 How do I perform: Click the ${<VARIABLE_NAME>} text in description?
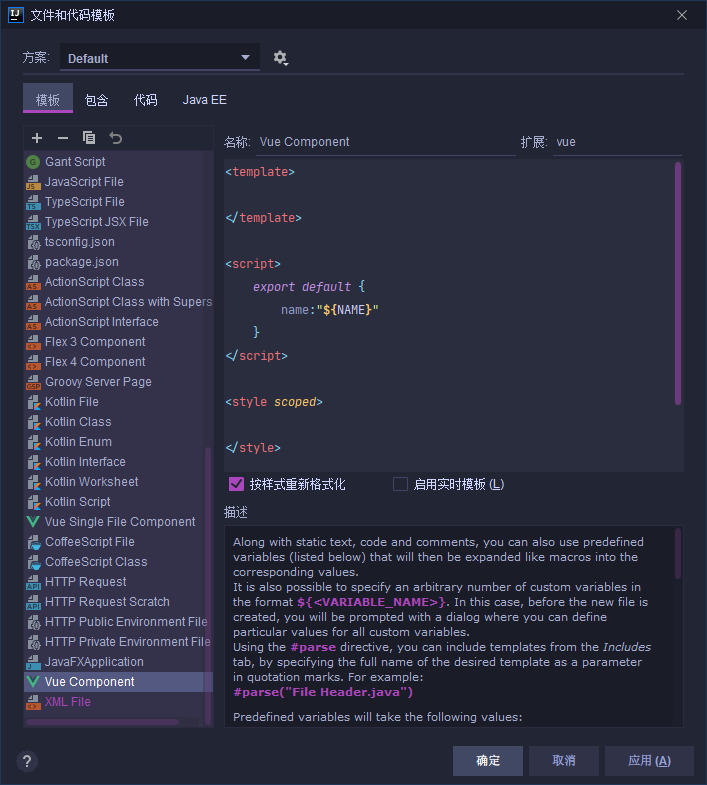(x=371, y=602)
